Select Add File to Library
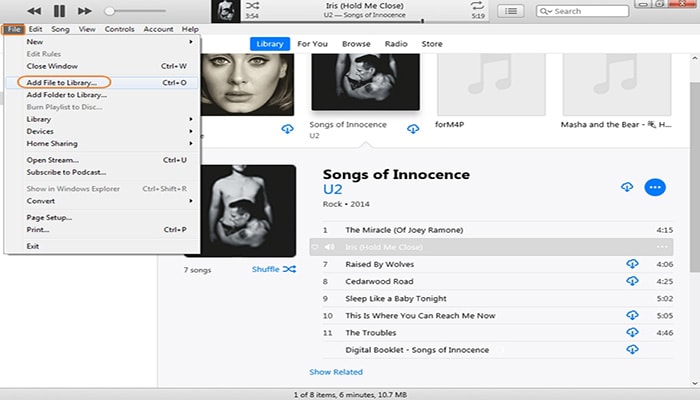This screenshot has width=700, height=400. pyautogui.click(x=102, y=83)
